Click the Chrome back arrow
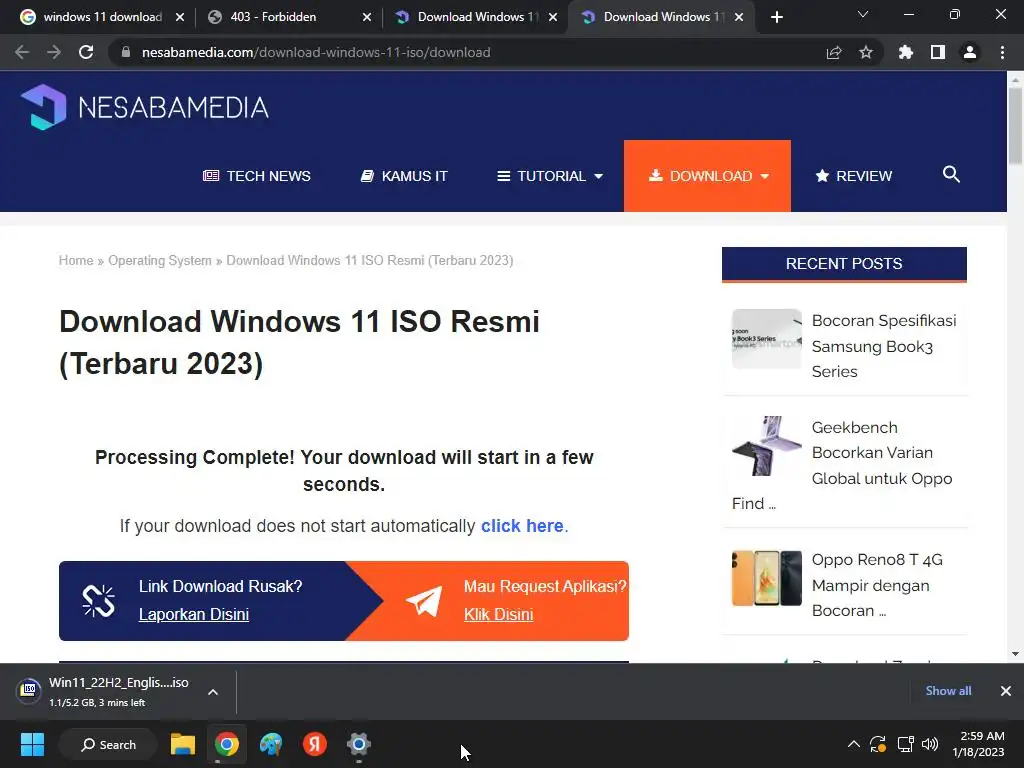1024x768 pixels. pyautogui.click(x=22, y=52)
